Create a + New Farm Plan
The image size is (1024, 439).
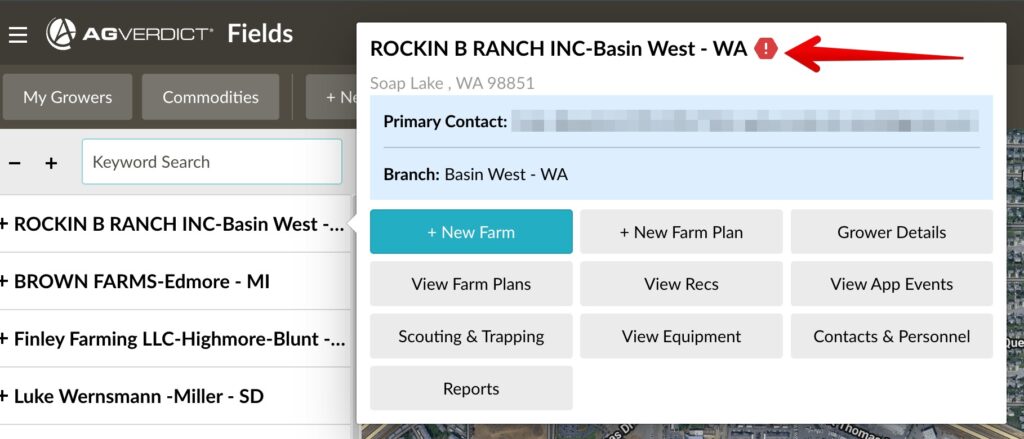point(681,232)
